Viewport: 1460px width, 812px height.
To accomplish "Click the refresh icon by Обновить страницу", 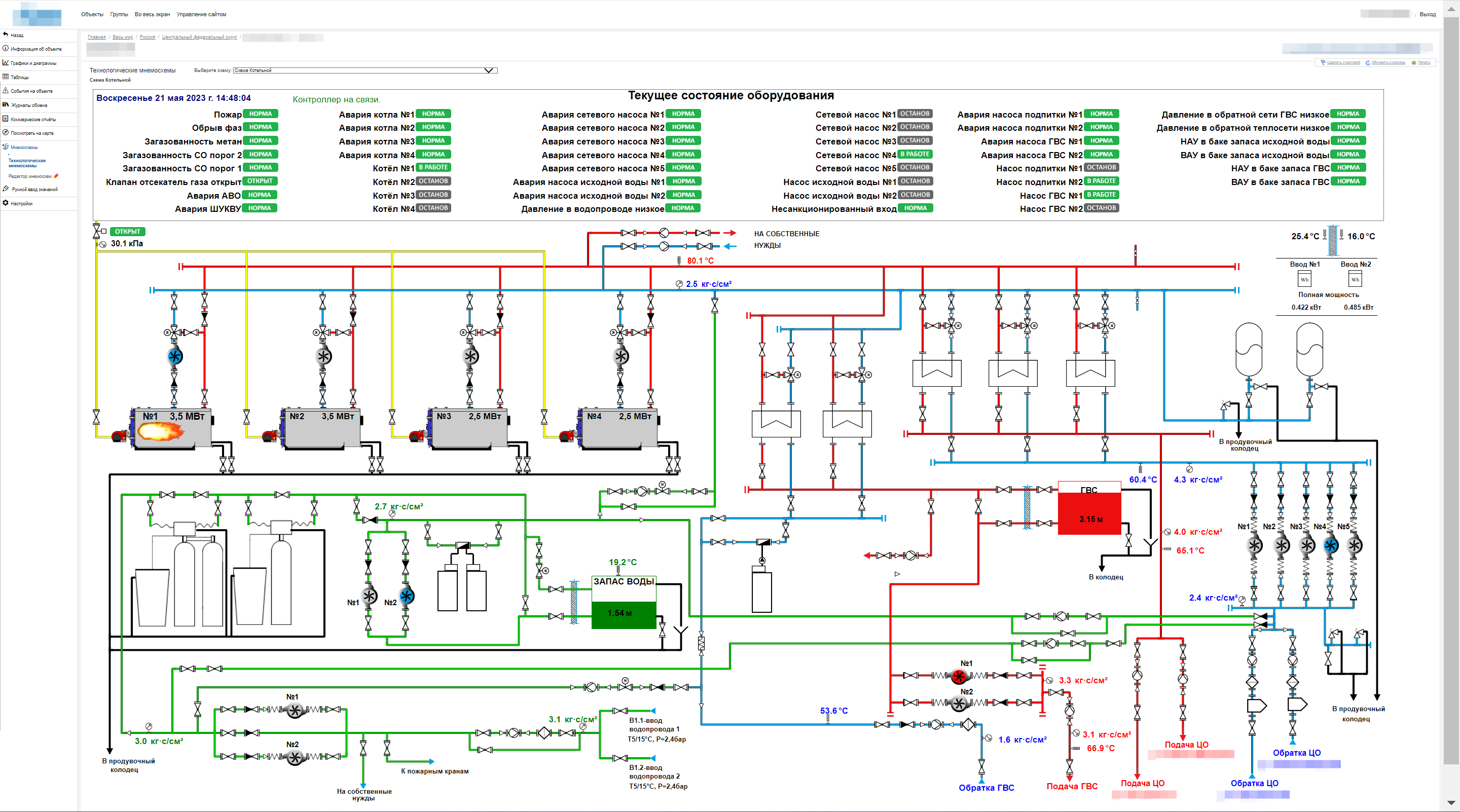I will pyautogui.click(x=1367, y=62).
